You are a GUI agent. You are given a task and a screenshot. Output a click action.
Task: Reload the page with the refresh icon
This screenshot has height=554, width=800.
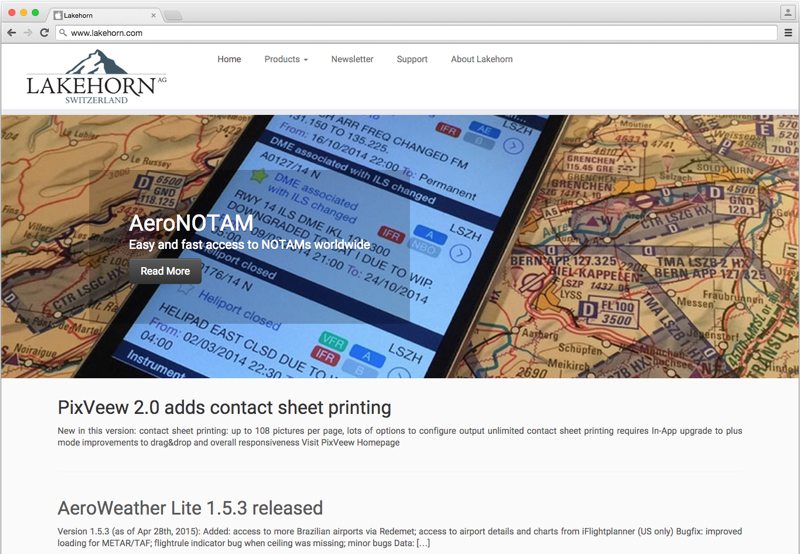(x=44, y=33)
